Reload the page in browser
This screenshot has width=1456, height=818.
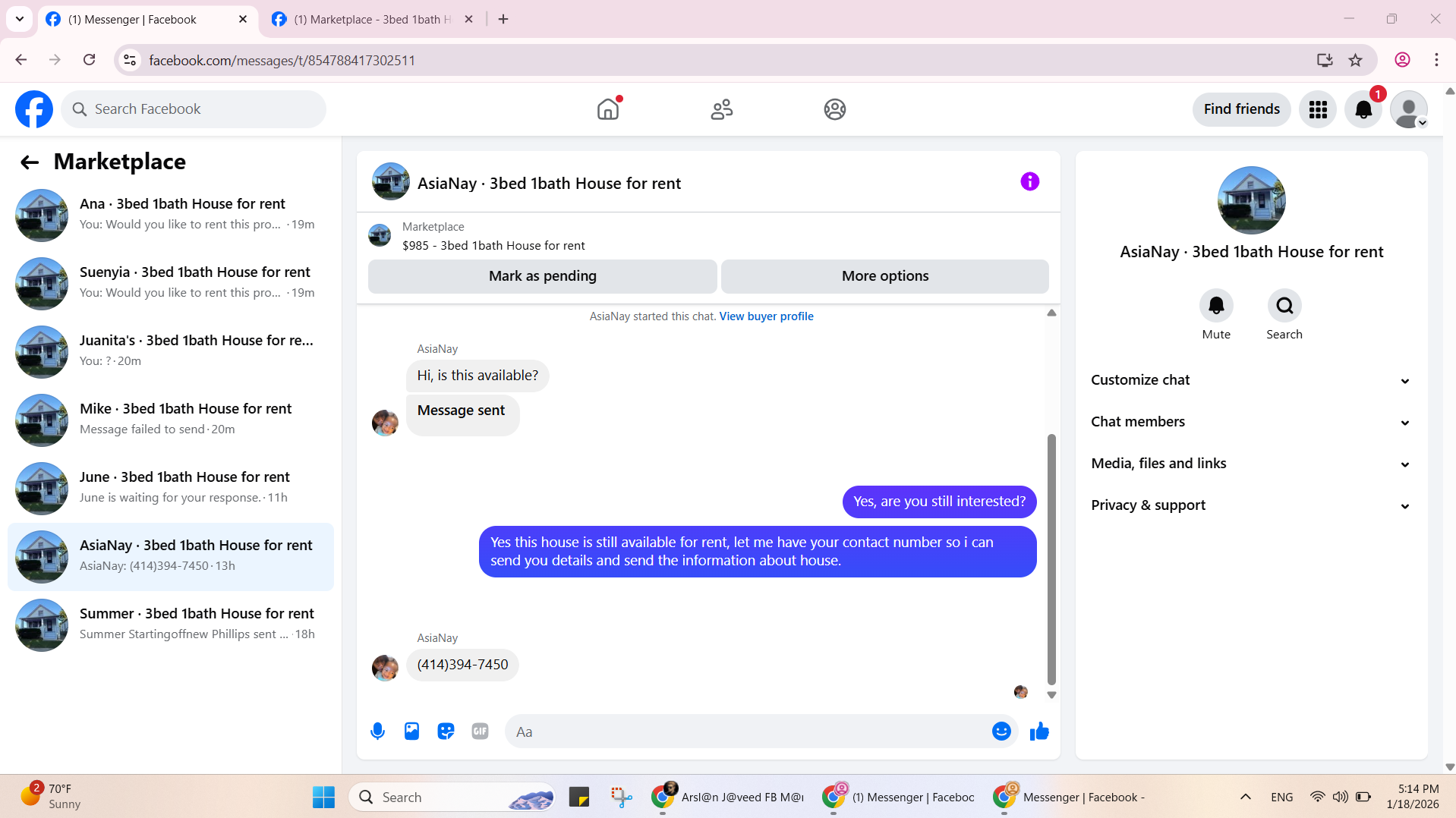pos(89,60)
